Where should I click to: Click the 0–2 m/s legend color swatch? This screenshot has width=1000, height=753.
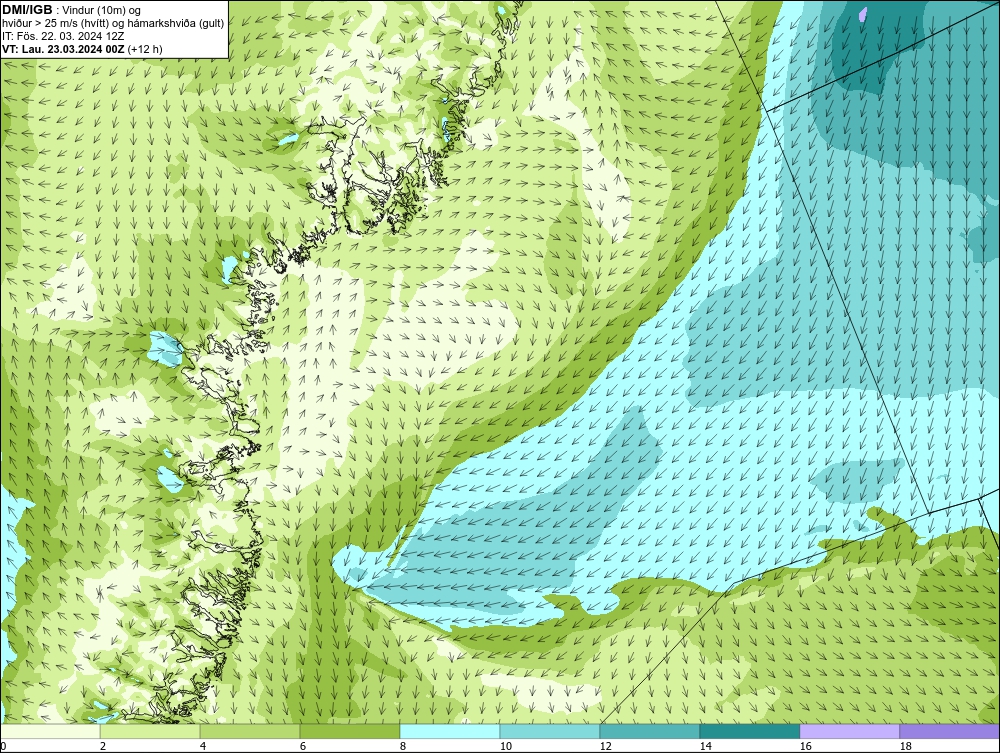point(50,731)
